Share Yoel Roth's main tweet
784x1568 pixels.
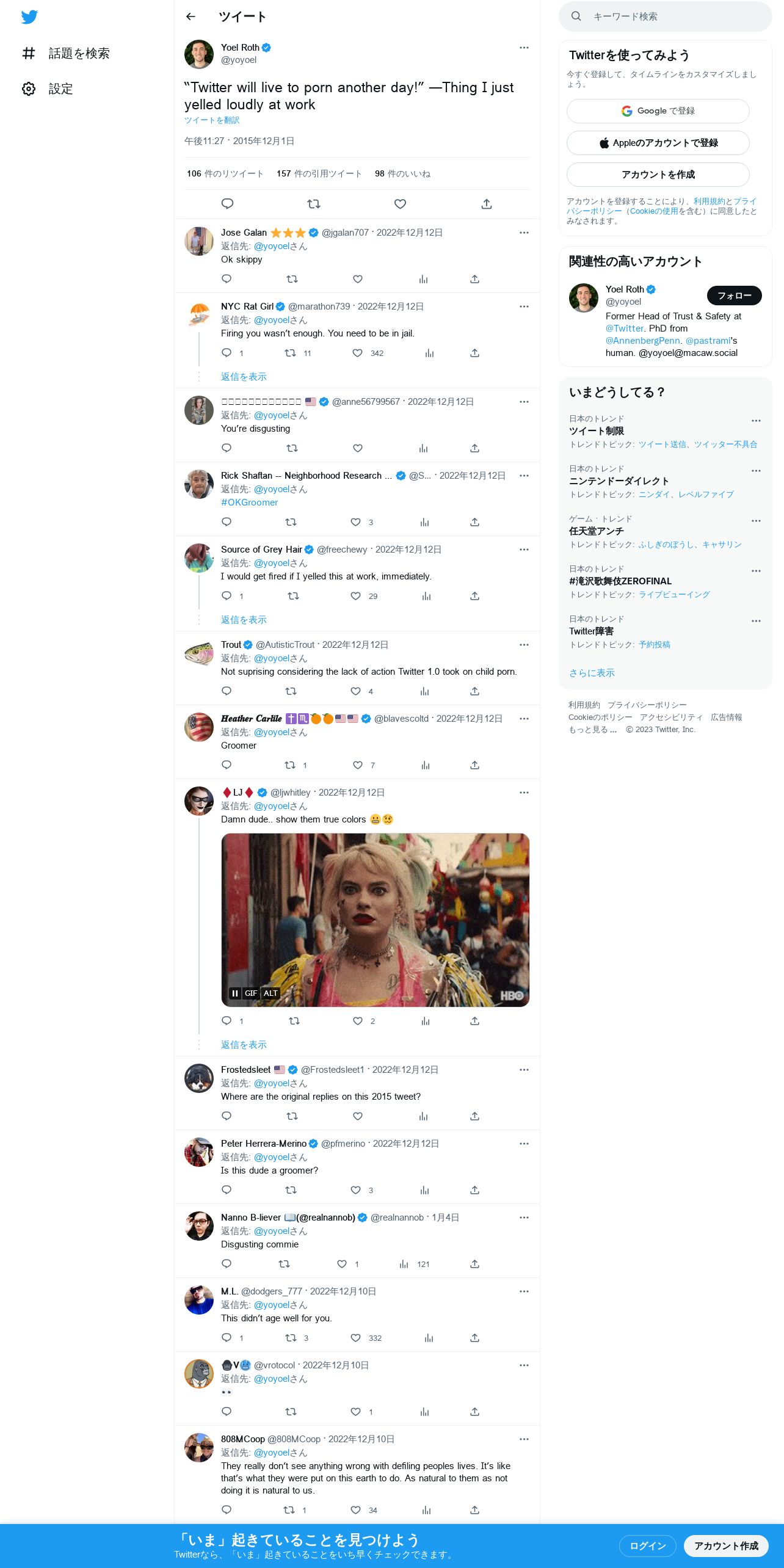click(487, 204)
